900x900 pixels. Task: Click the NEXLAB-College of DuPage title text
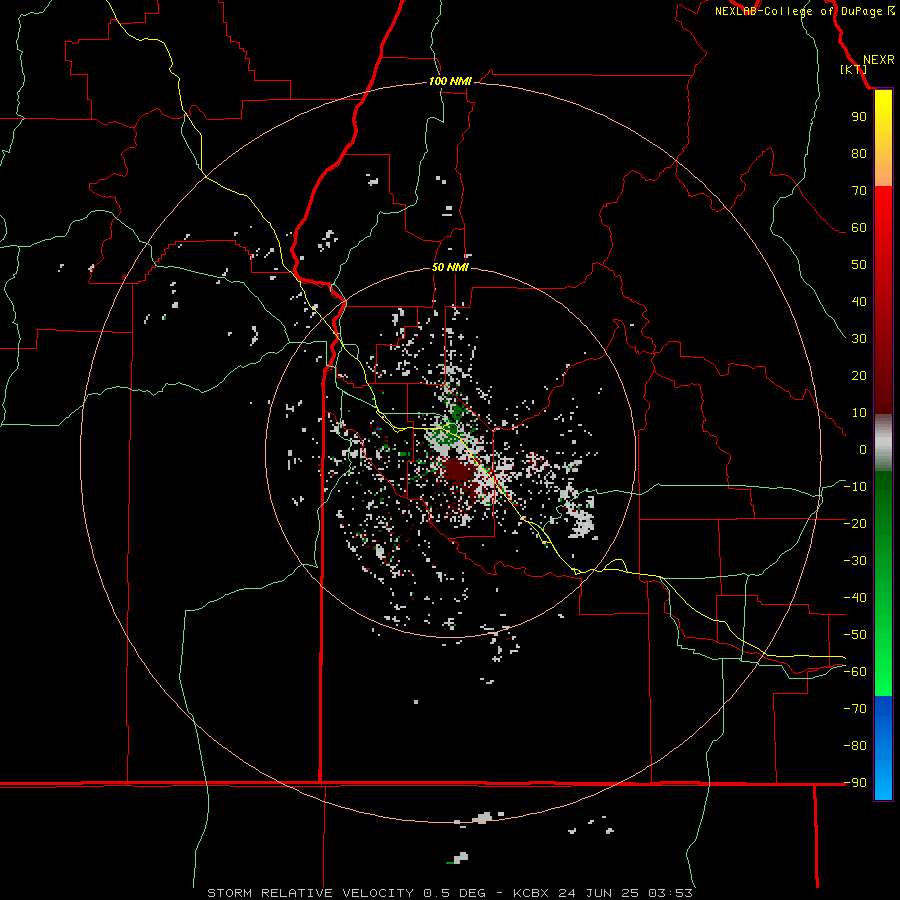(798, 11)
